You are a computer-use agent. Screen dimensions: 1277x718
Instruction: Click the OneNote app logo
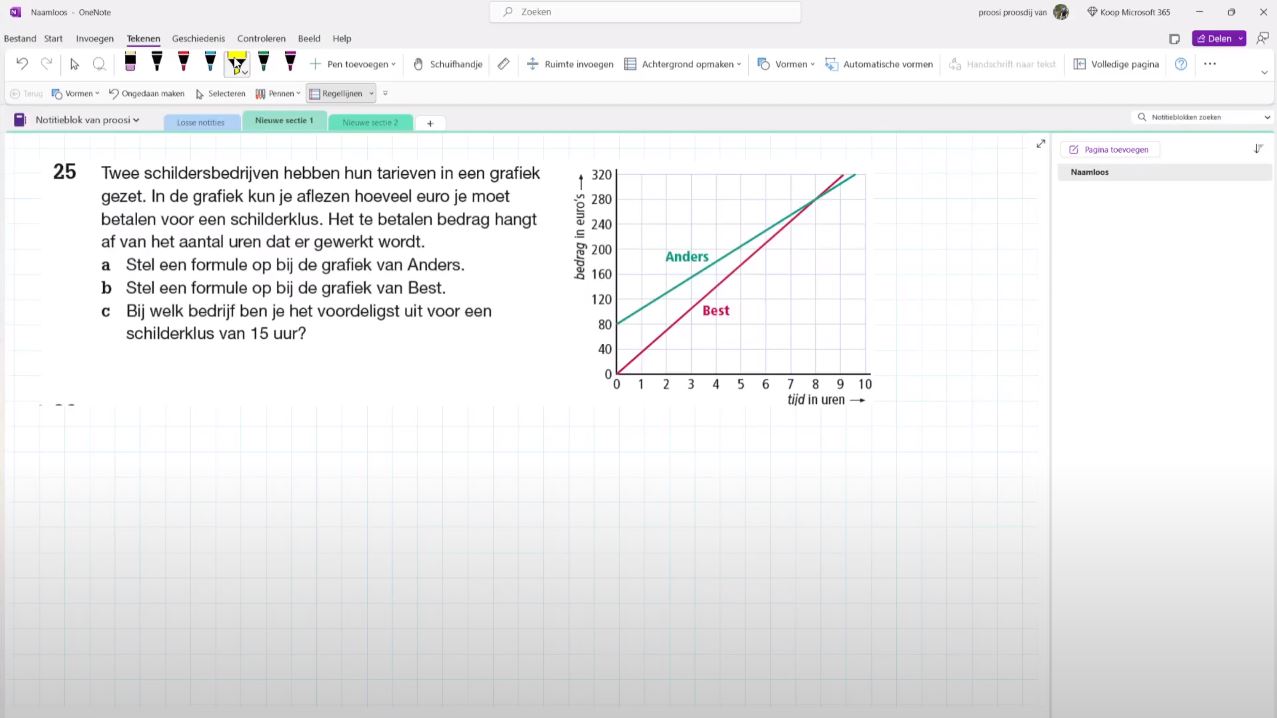tap(15, 12)
